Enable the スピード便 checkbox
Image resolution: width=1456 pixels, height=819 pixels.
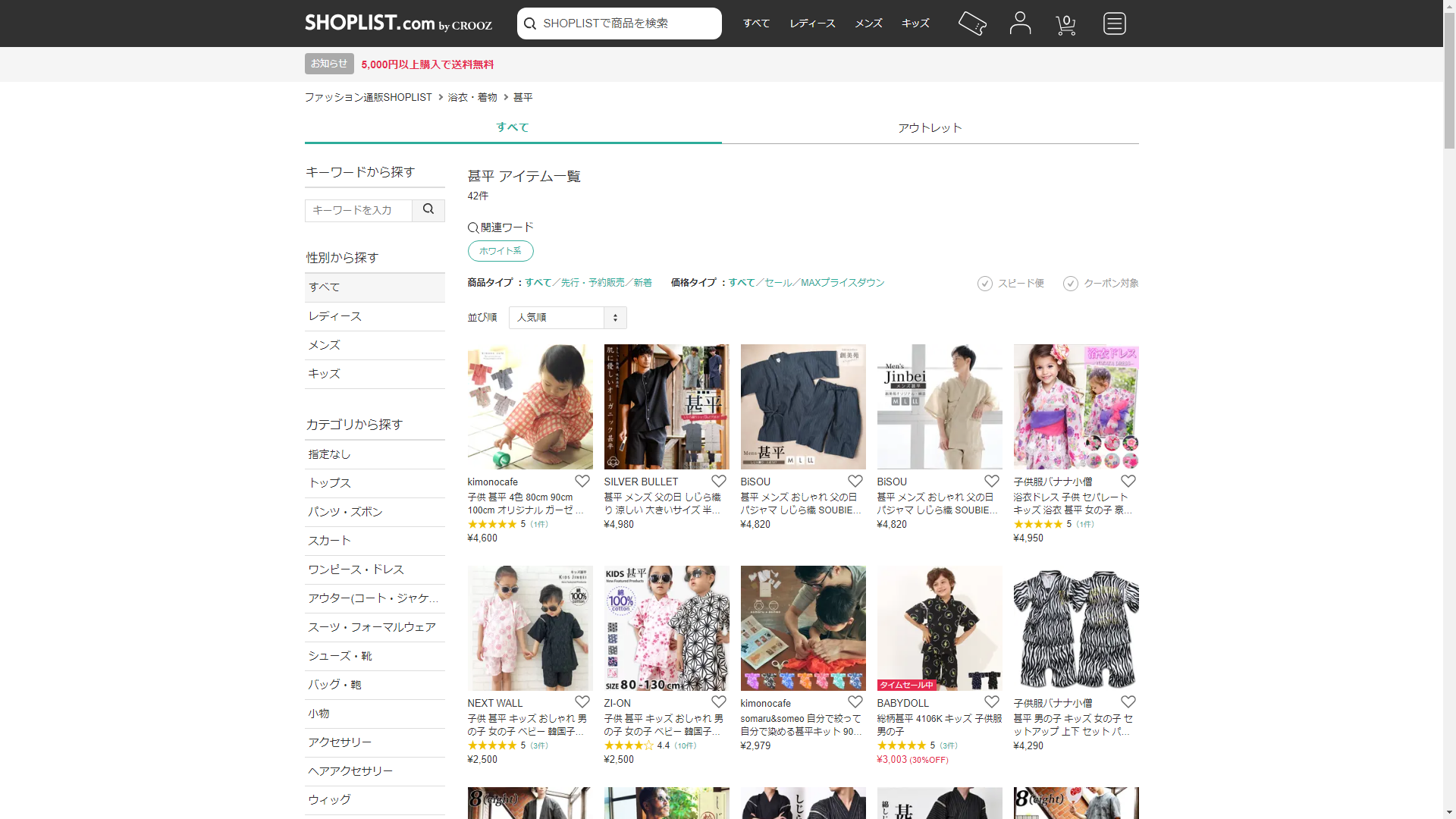(x=985, y=284)
